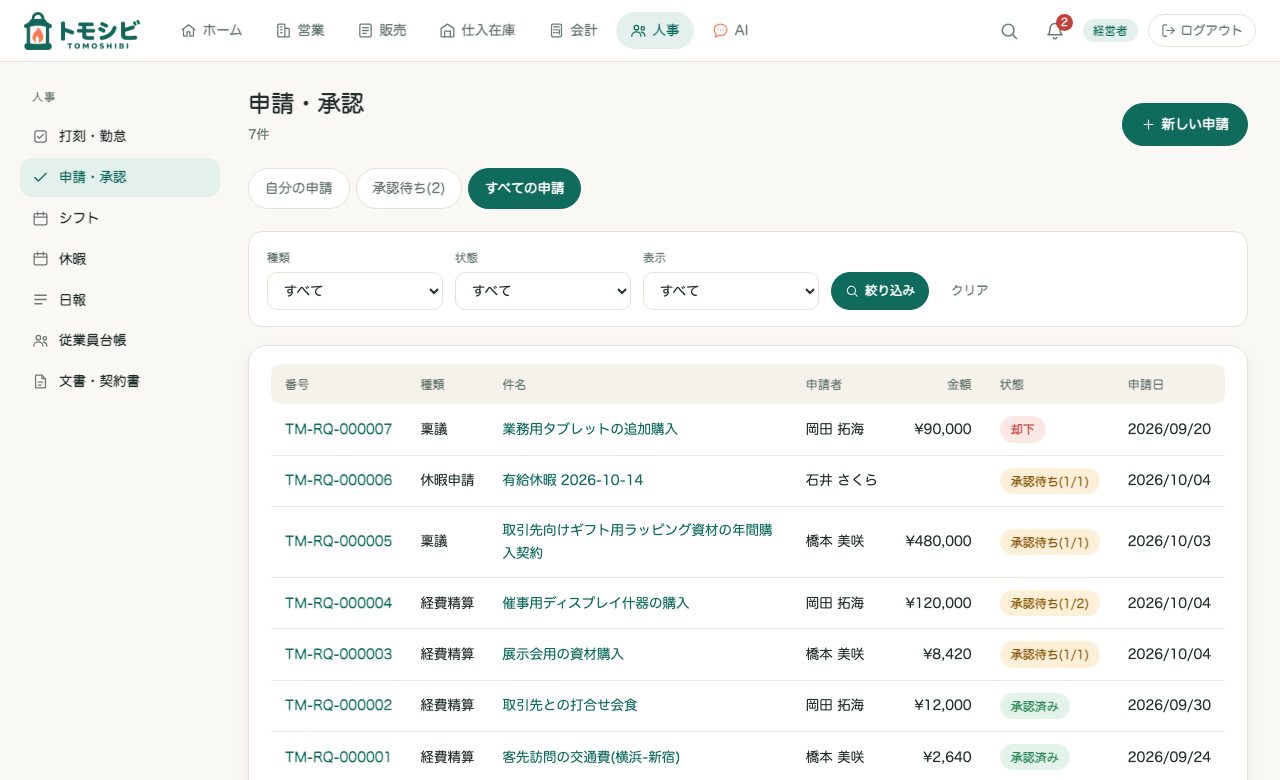The image size is (1280, 780).
Task: Click the ログアウト button
Action: [x=1202, y=31]
